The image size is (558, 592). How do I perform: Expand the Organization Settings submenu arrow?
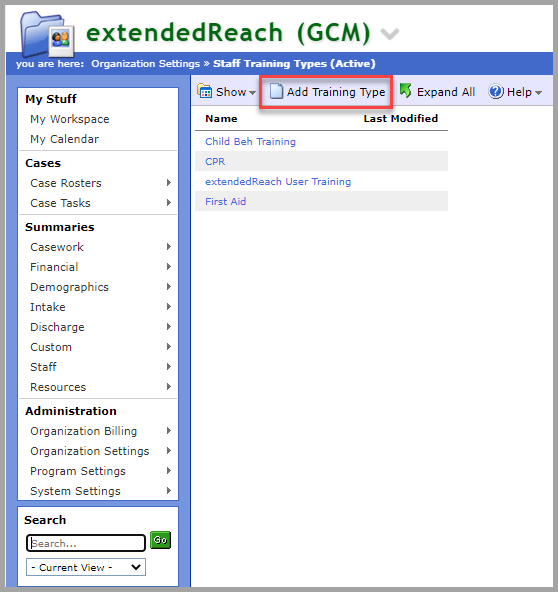point(169,450)
